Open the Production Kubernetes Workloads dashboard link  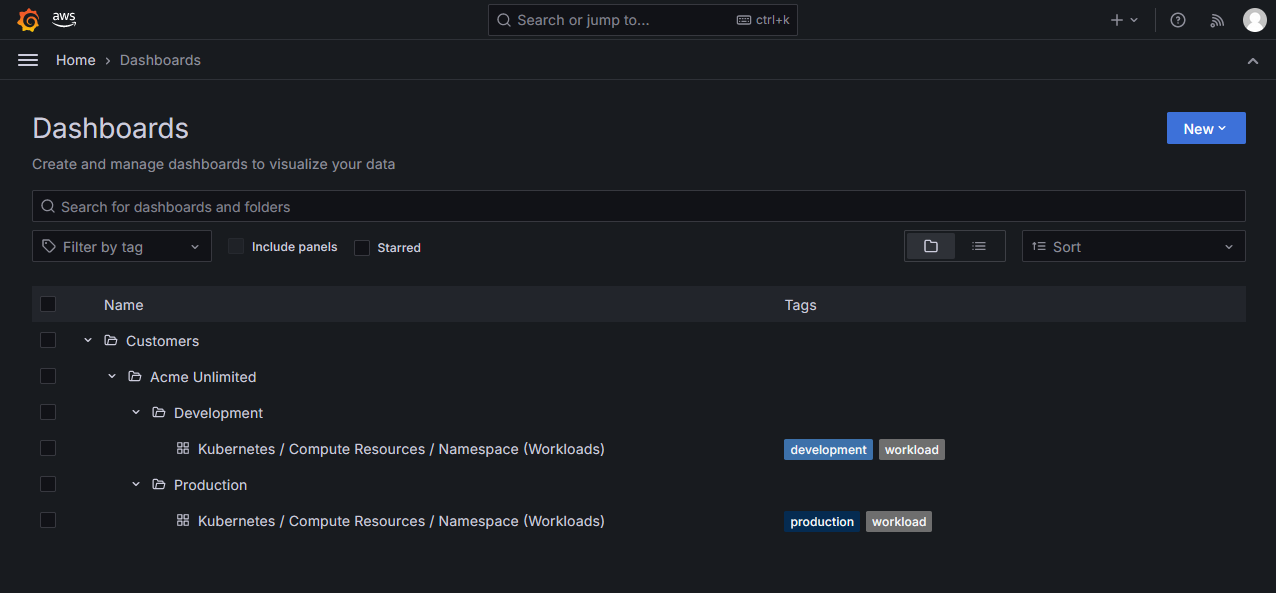pyautogui.click(x=401, y=520)
